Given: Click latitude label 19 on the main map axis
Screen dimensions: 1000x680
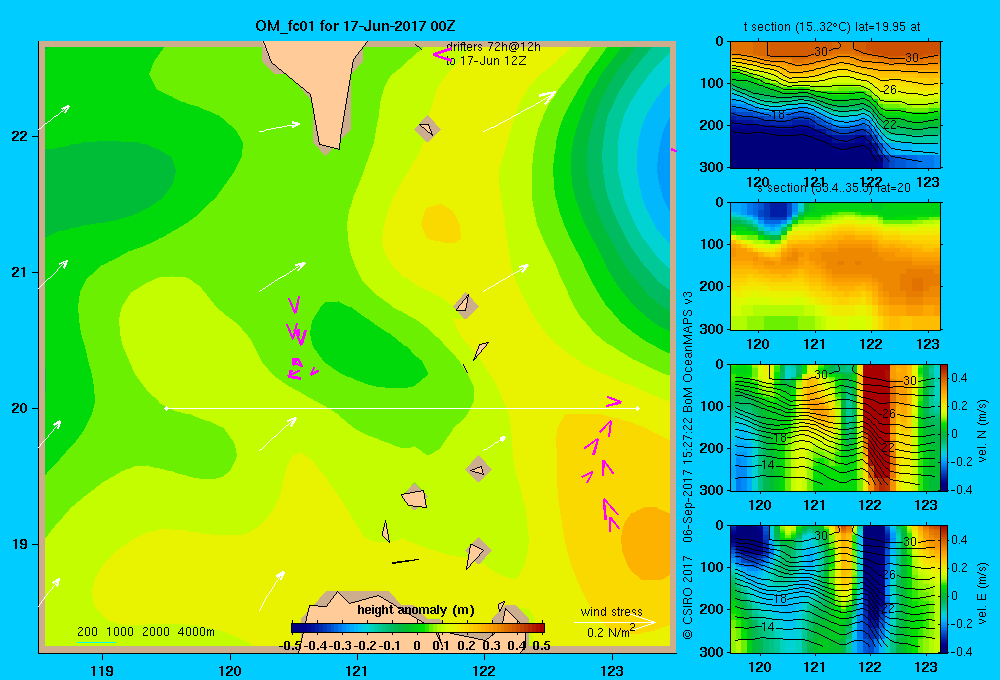Looking at the screenshot, I should (19, 544).
